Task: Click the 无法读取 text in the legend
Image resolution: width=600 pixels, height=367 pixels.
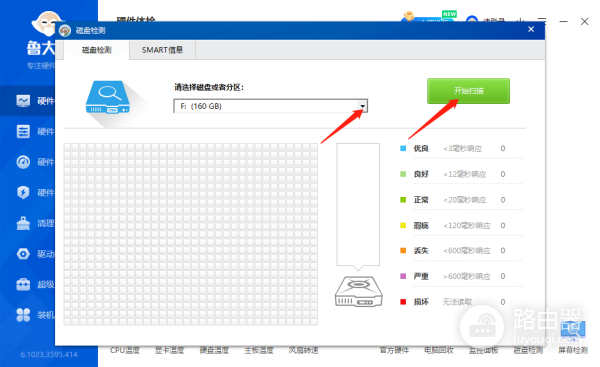Action: [x=457, y=302]
